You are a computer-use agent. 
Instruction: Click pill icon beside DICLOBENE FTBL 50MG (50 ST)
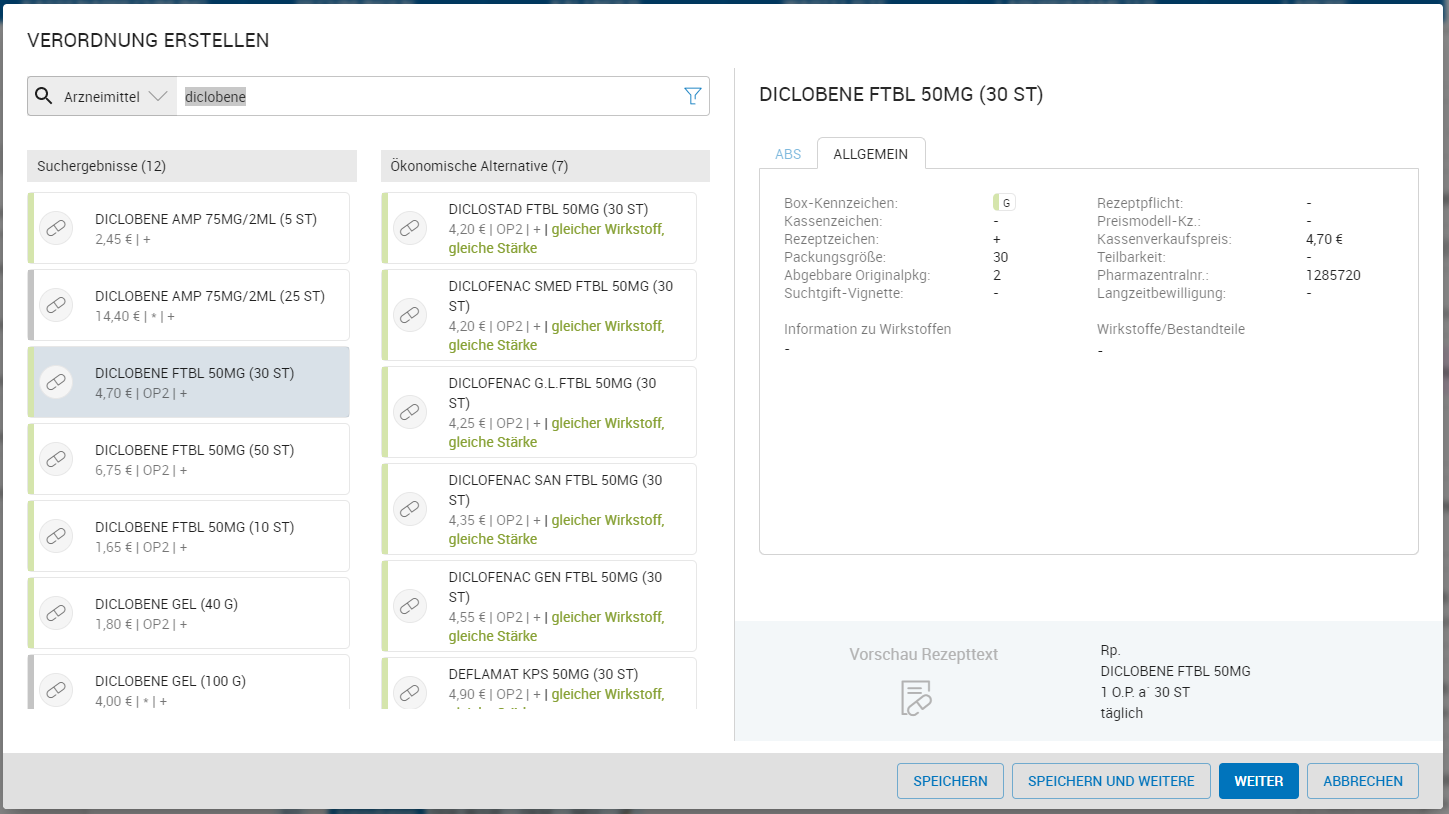[56, 459]
